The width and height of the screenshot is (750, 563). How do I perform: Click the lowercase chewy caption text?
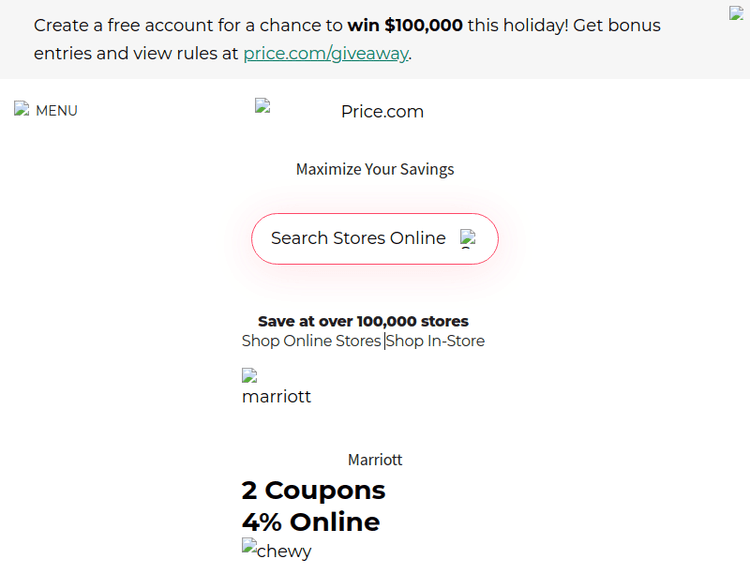(x=285, y=551)
